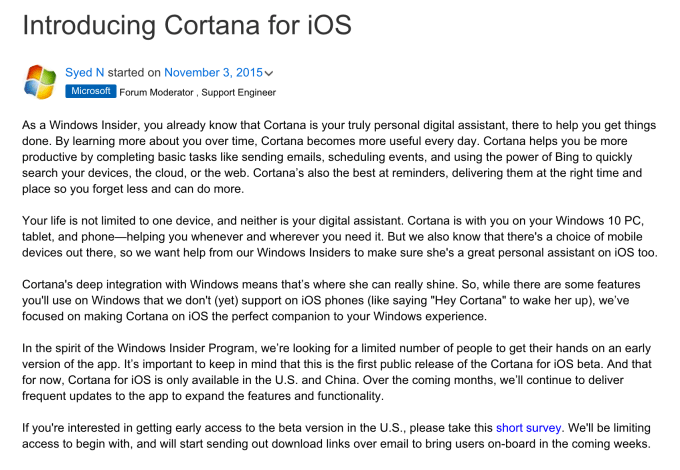Click the blue Microsoft badge
Viewport: 680px width, 470px height.
pos(91,91)
